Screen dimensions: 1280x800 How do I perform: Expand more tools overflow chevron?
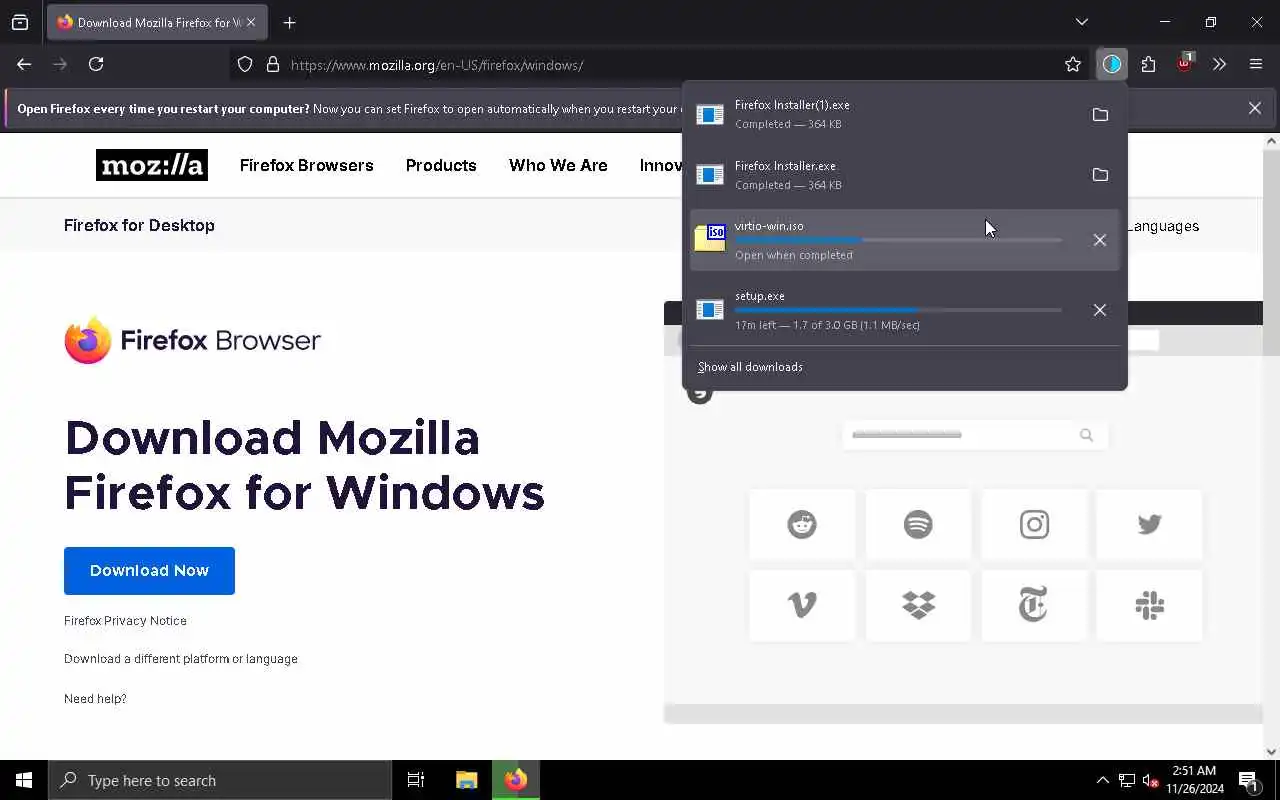point(1219,65)
